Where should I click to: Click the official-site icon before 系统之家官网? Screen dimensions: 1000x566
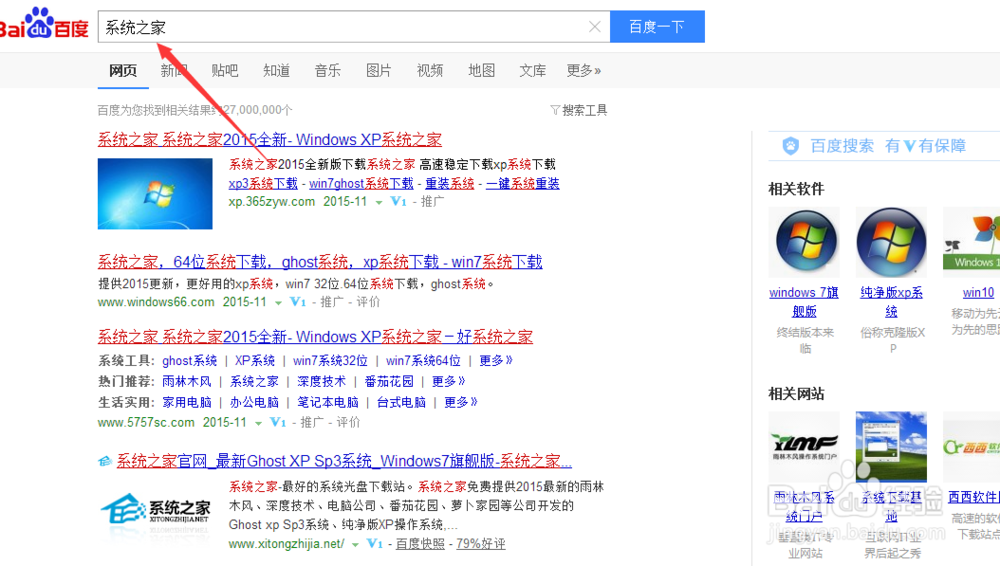pos(105,461)
